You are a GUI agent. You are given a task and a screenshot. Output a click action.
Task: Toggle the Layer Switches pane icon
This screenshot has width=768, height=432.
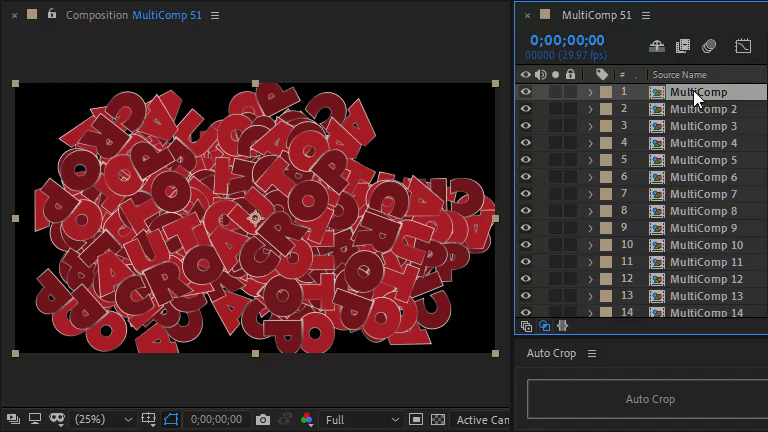527,326
